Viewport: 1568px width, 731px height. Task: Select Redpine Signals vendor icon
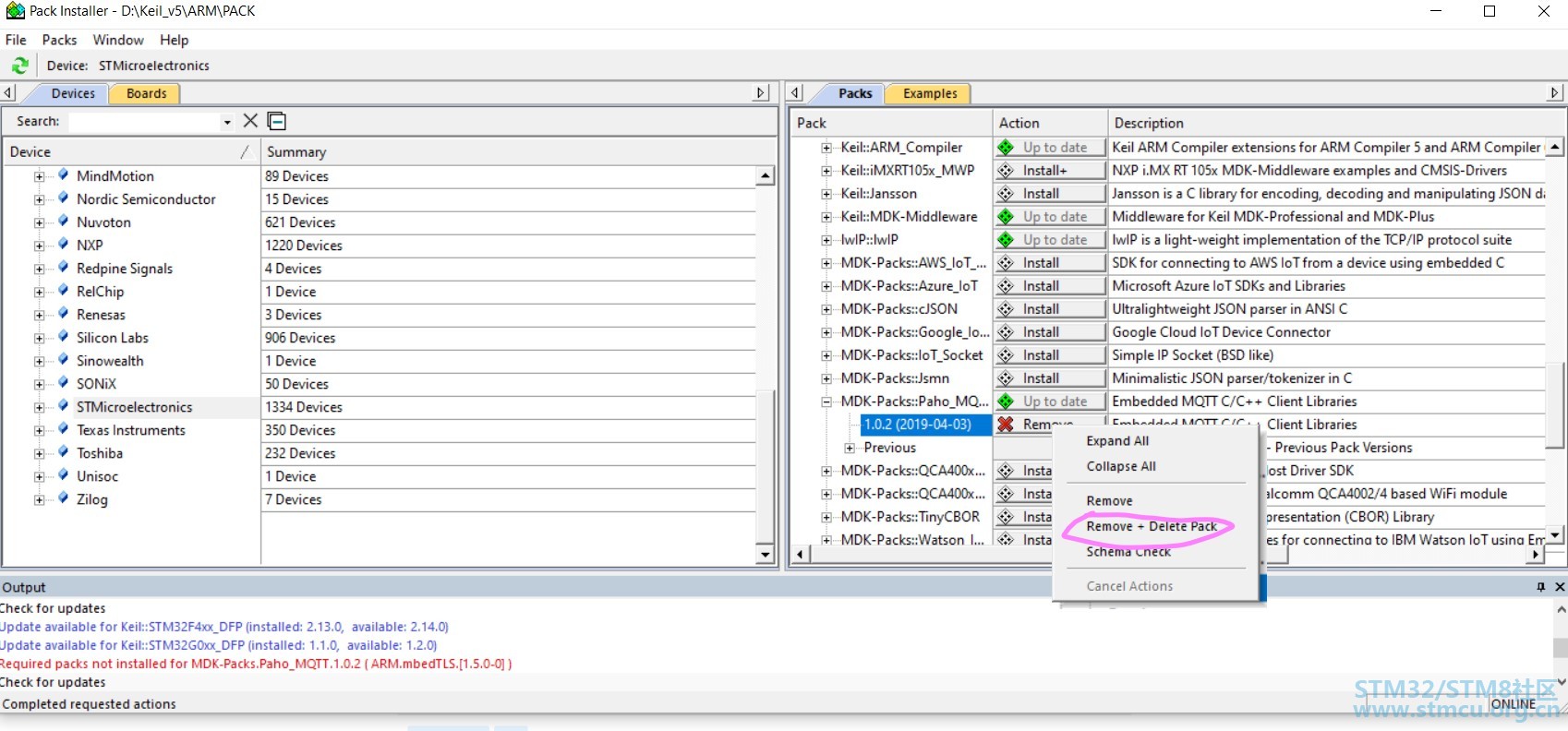point(63,268)
